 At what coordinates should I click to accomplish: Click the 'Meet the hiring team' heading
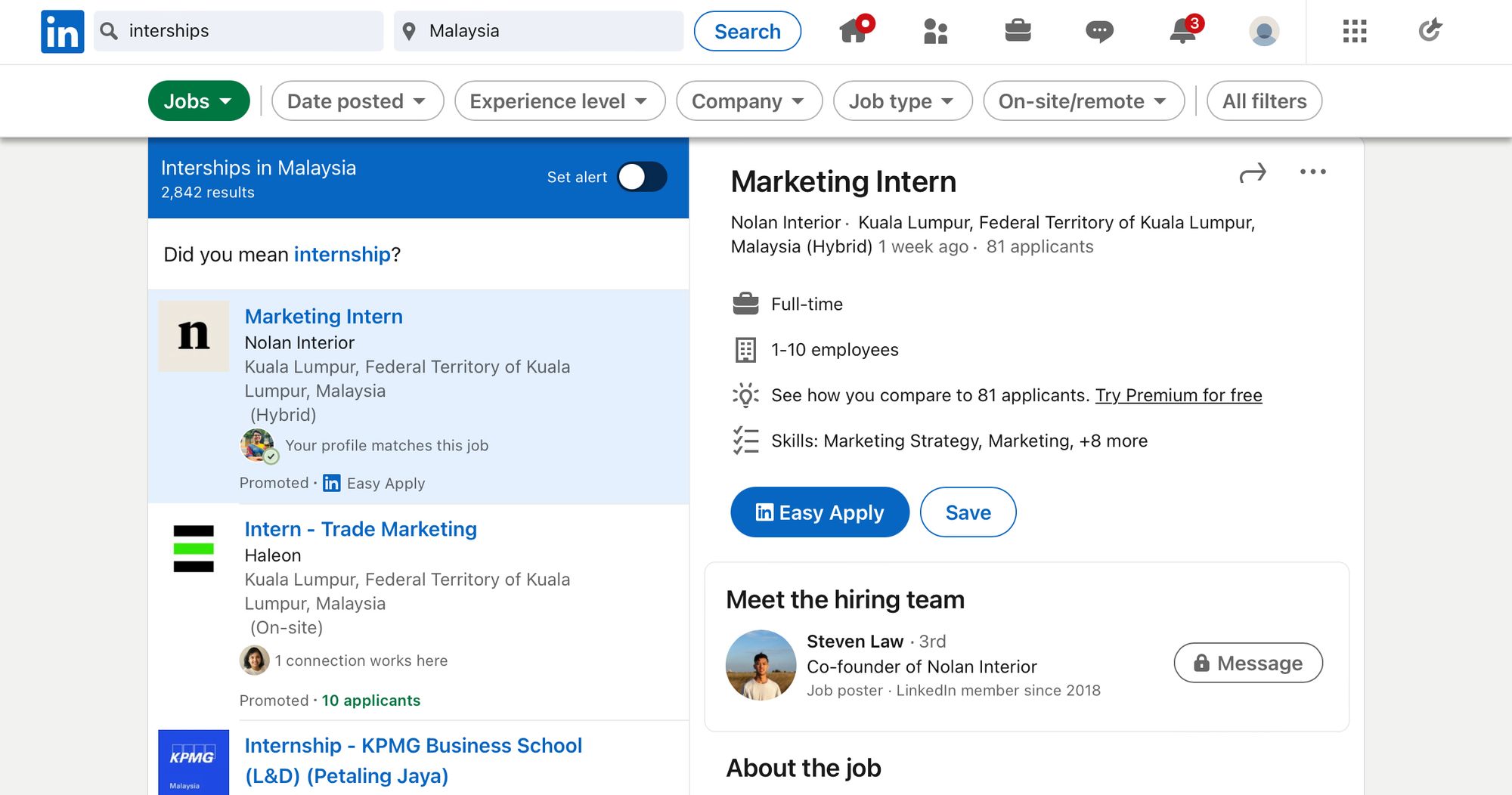[845, 599]
